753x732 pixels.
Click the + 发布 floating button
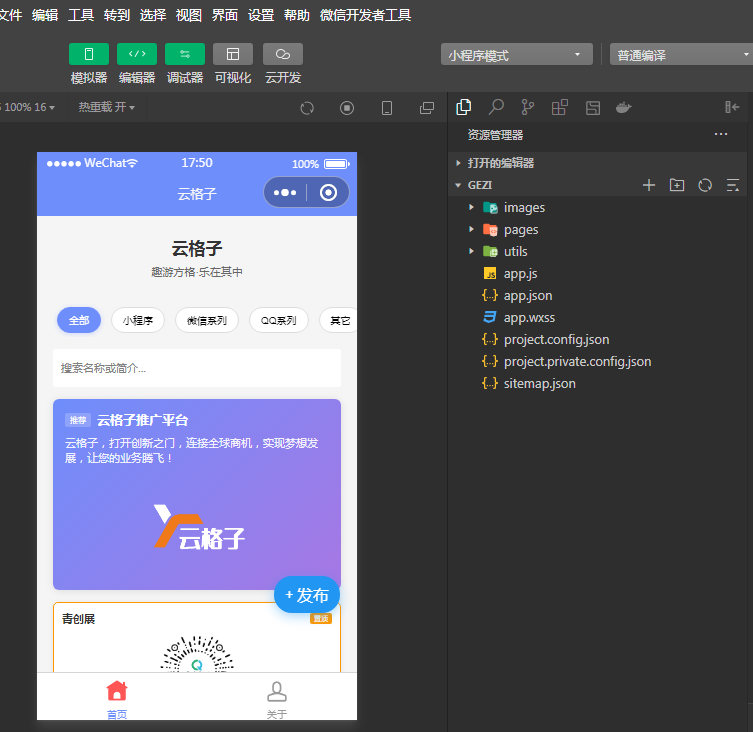(307, 595)
